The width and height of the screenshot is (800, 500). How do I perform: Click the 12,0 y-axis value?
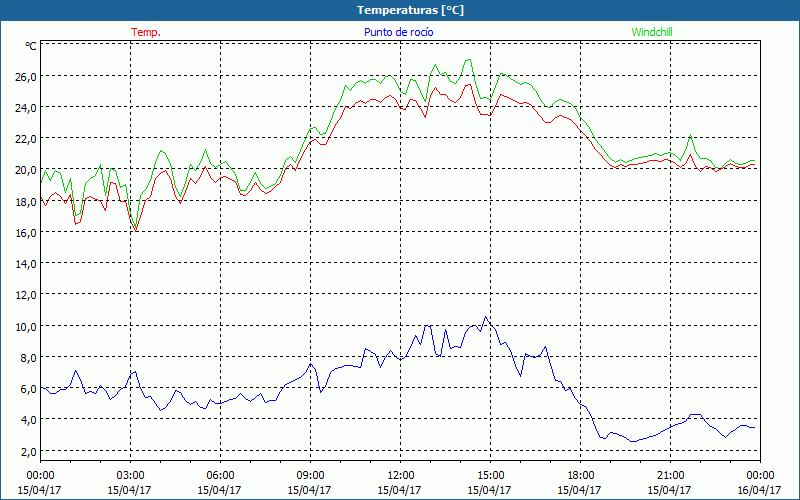[26, 295]
